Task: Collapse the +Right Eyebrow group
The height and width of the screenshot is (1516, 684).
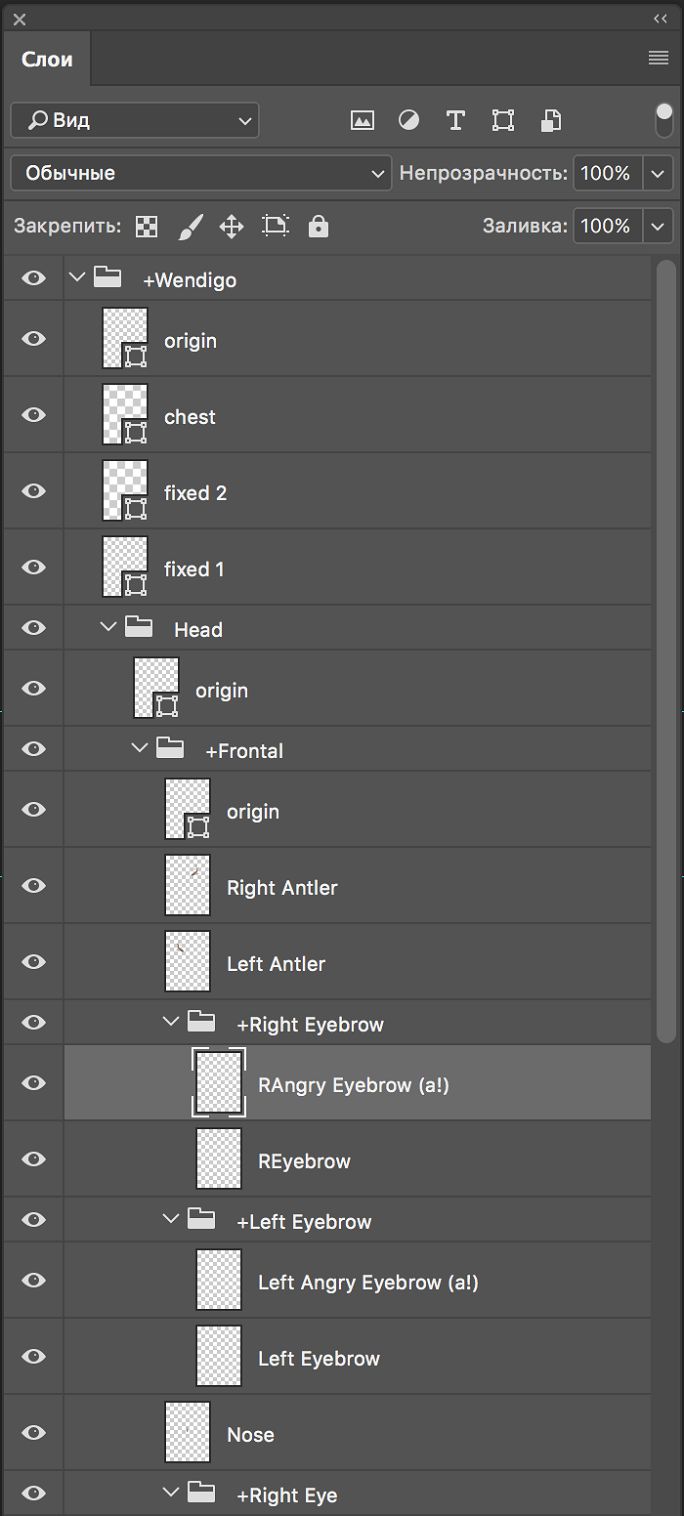Action: [x=169, y=1022]
